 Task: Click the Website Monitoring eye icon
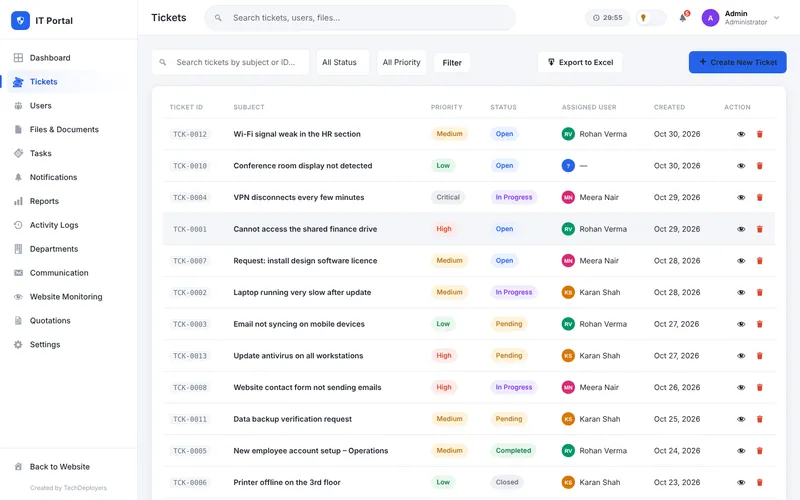(18, 296)
